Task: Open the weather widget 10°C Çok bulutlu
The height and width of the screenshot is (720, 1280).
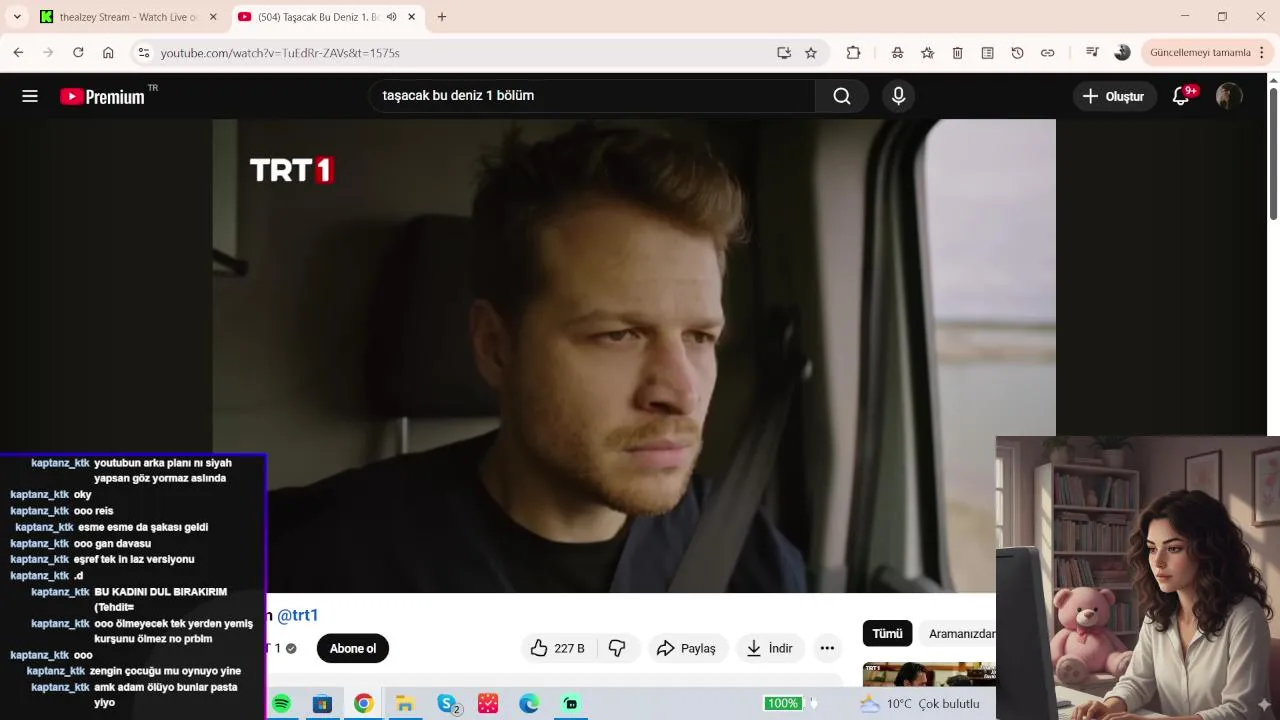Action: (x=920, y=704)
